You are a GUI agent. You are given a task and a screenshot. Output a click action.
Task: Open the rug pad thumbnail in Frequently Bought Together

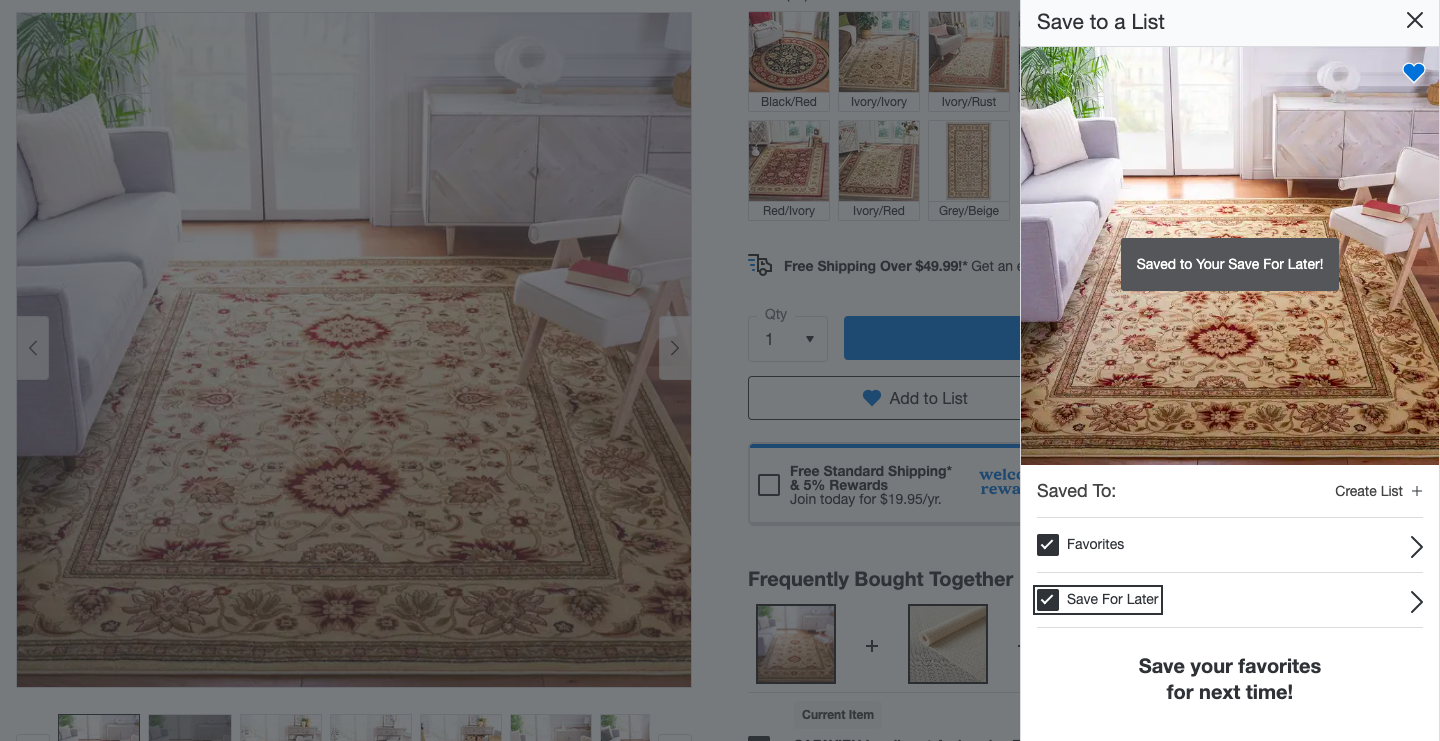[x=948, y=644]
